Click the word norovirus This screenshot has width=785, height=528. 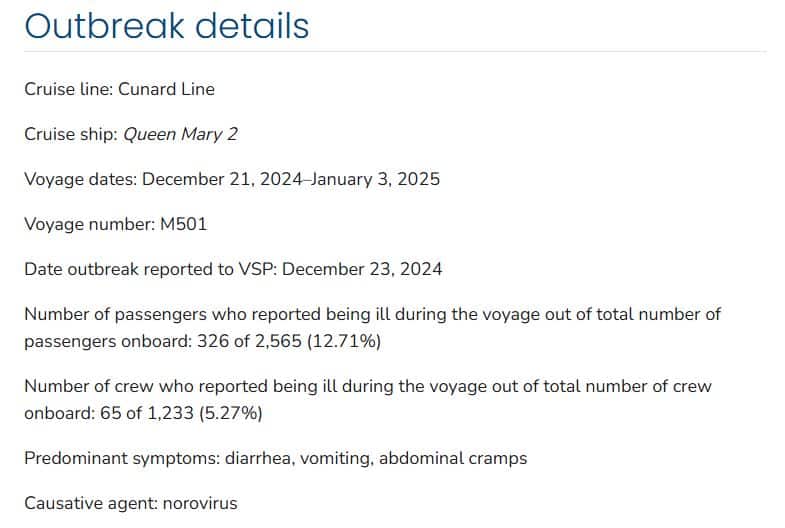200,503
